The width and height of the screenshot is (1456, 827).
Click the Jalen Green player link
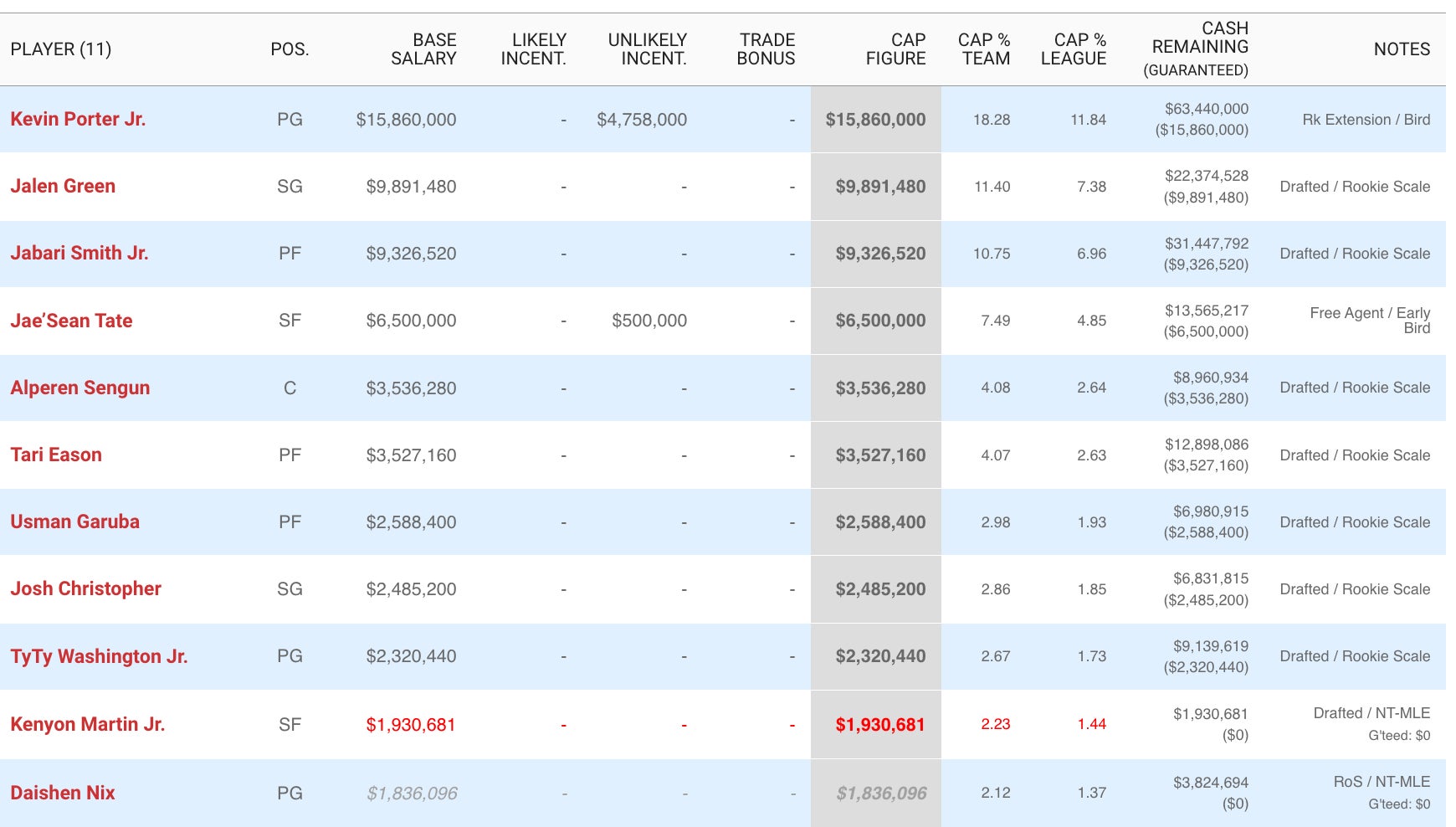tap(63, 186)
